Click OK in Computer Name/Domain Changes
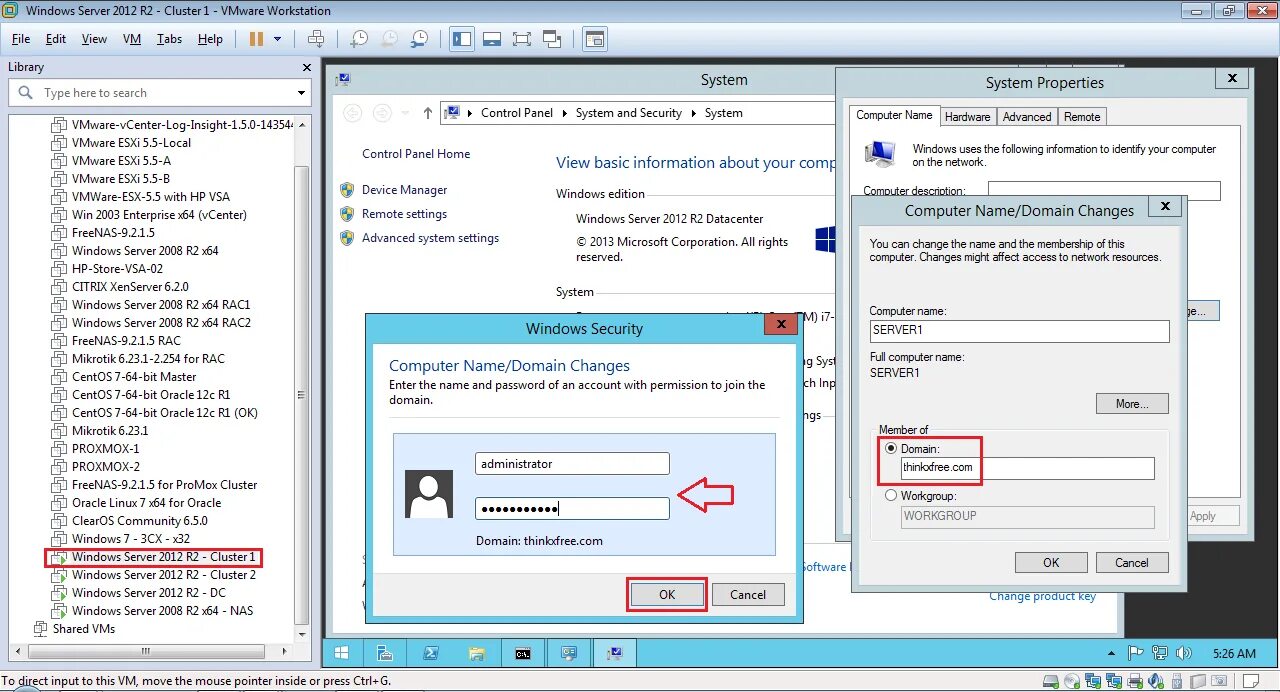Viewport: 1280px width, 692px height. click(x=1051, y=562)
